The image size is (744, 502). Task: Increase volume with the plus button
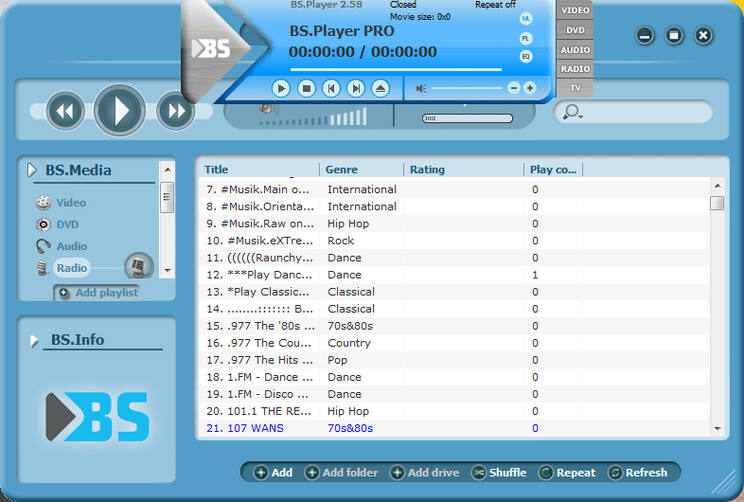click(x=530, y=88)
